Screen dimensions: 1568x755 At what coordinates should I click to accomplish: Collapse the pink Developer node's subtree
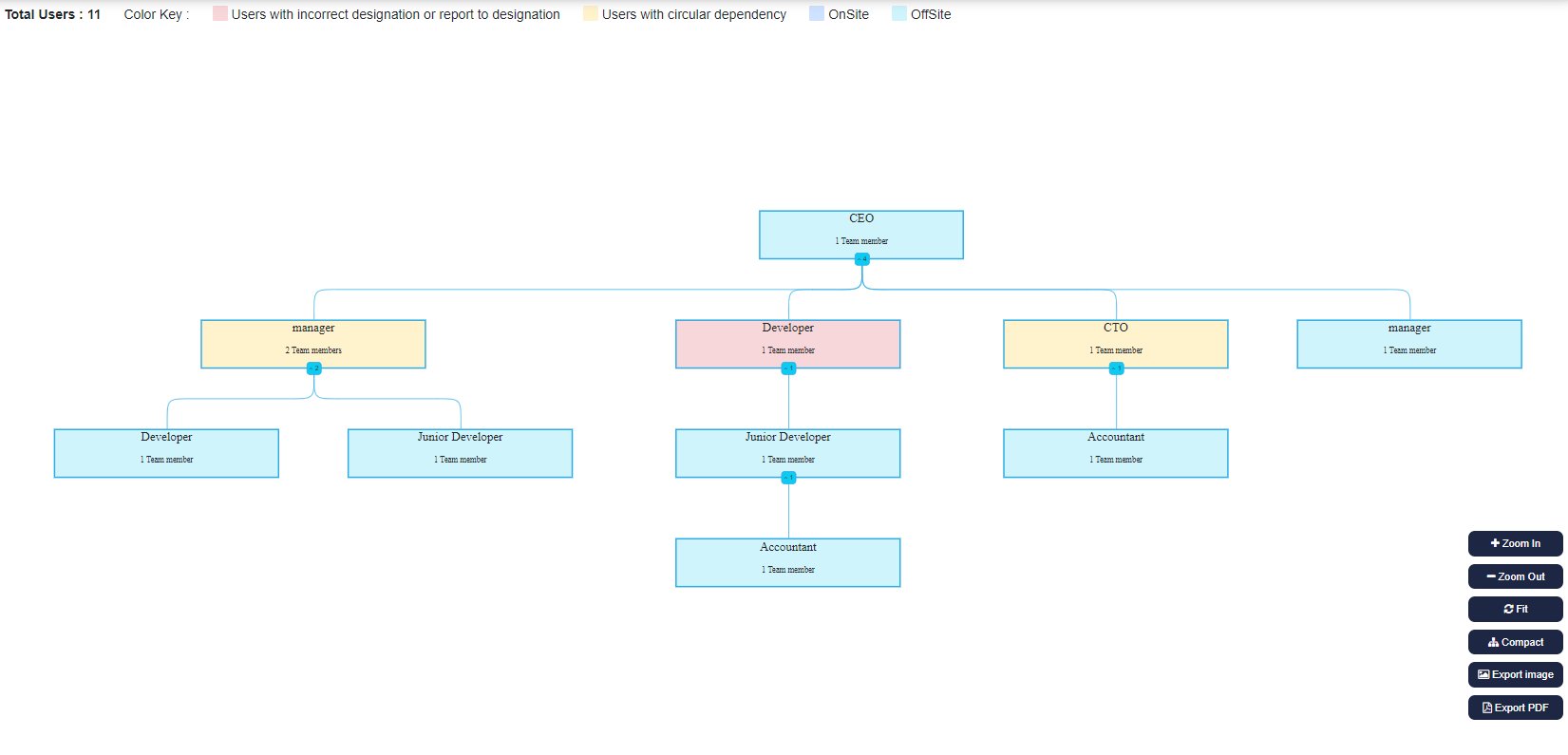(x=788, y=368)
